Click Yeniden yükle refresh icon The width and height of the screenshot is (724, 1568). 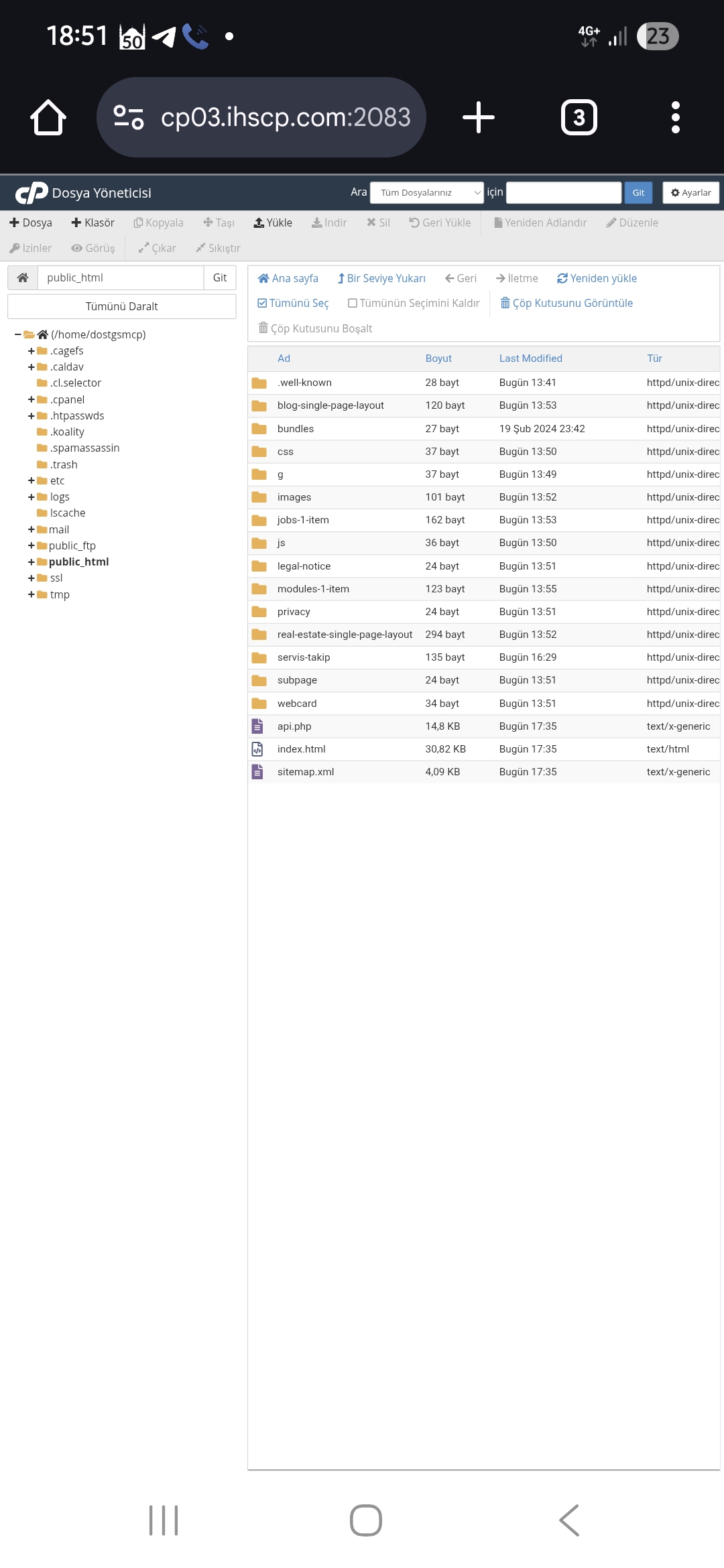click(x=562, y=278)
